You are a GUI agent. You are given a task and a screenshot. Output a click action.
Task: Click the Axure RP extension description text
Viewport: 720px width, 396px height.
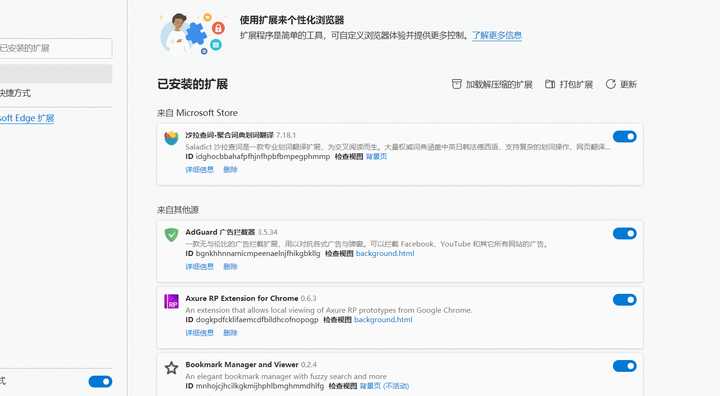tap(329, 310)
